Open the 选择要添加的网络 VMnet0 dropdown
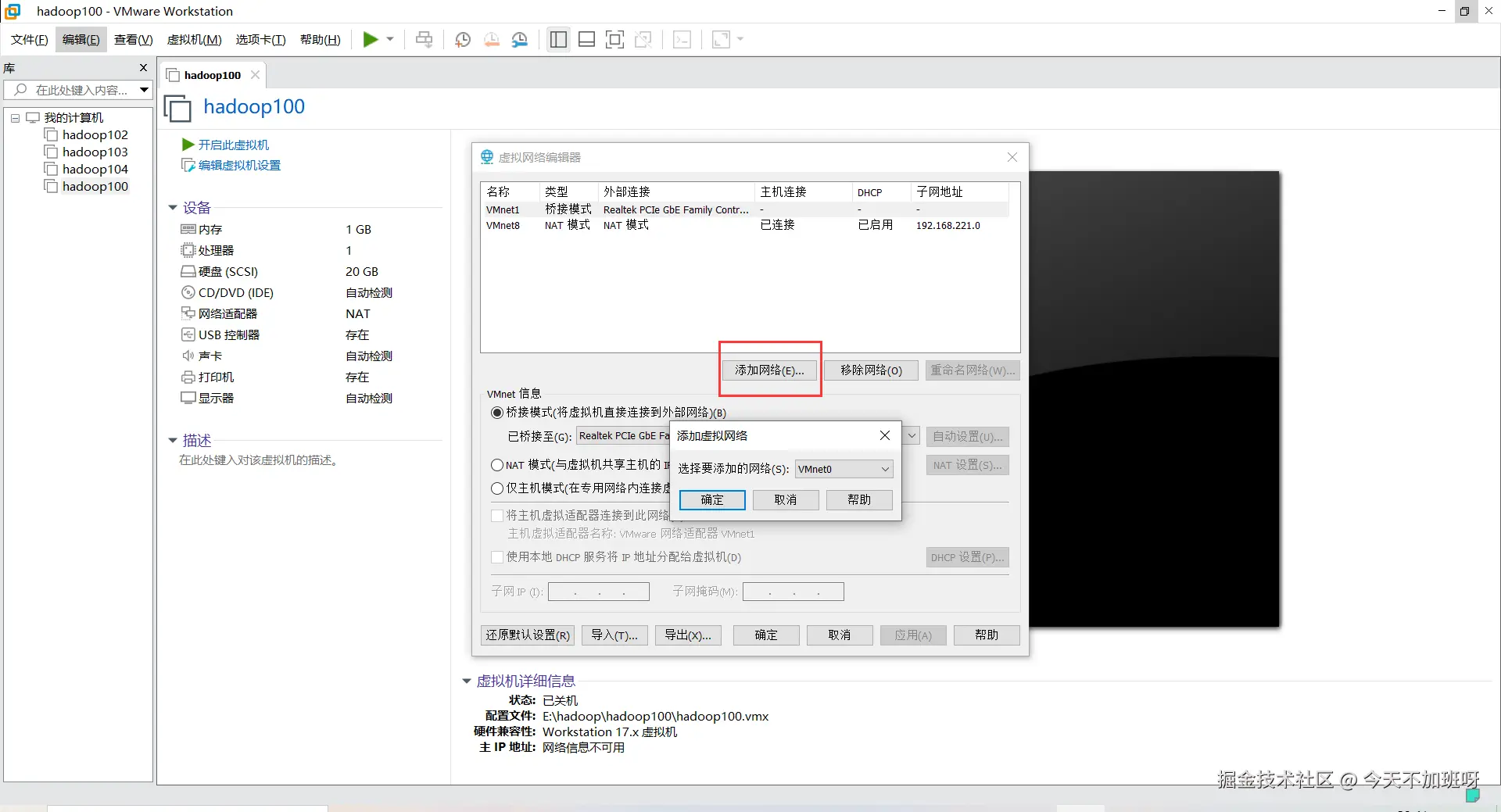Viewport: 1501px width, 812px height. point(844,469)
